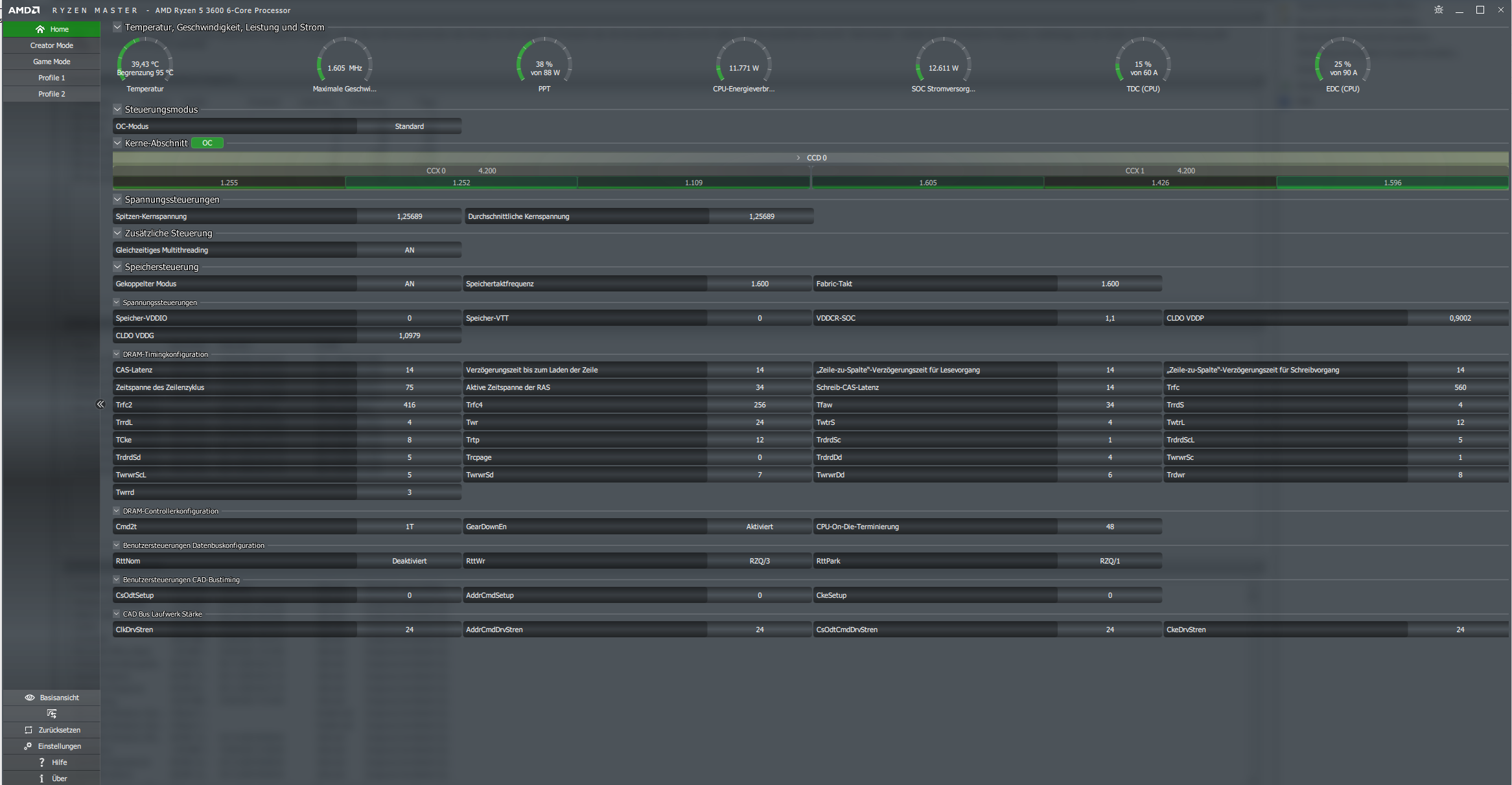
Task: Click the import/export profile arrows icon
Action: click(52, 714)
